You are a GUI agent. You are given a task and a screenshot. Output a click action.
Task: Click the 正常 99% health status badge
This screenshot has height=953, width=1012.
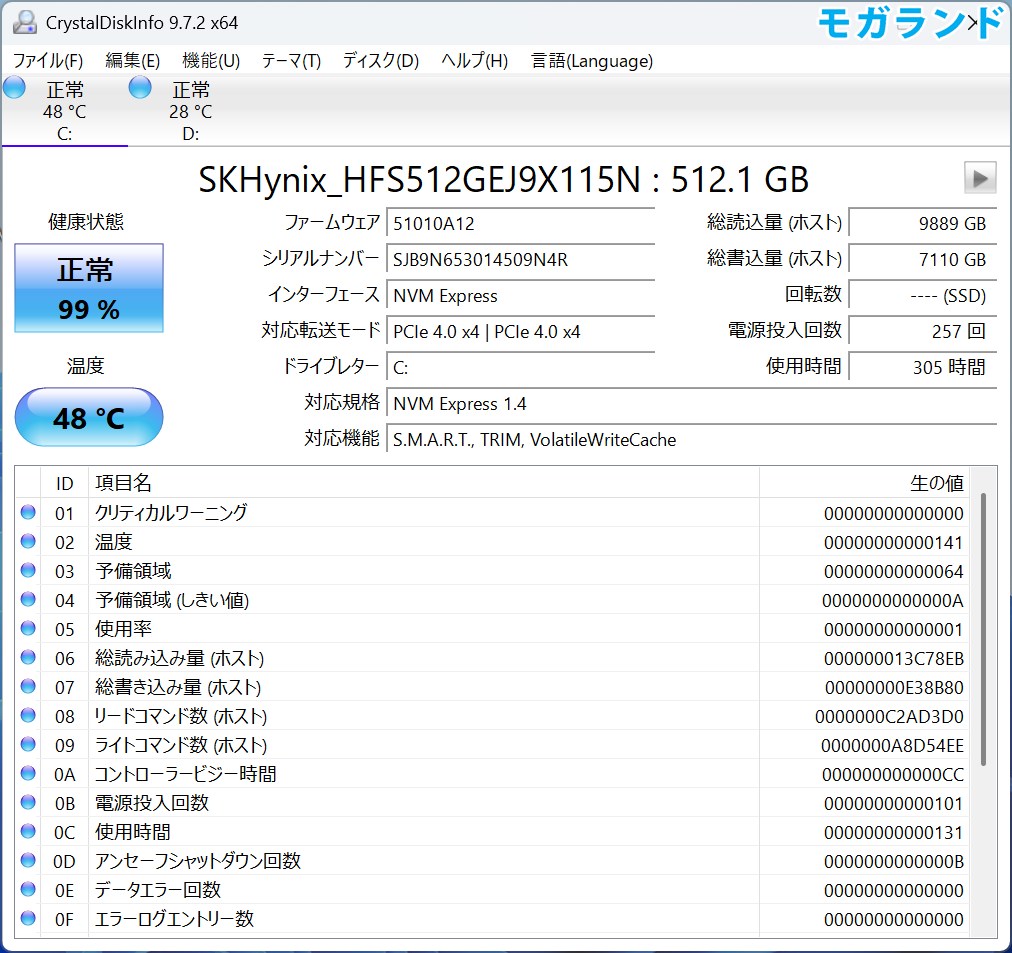[88, 288]
